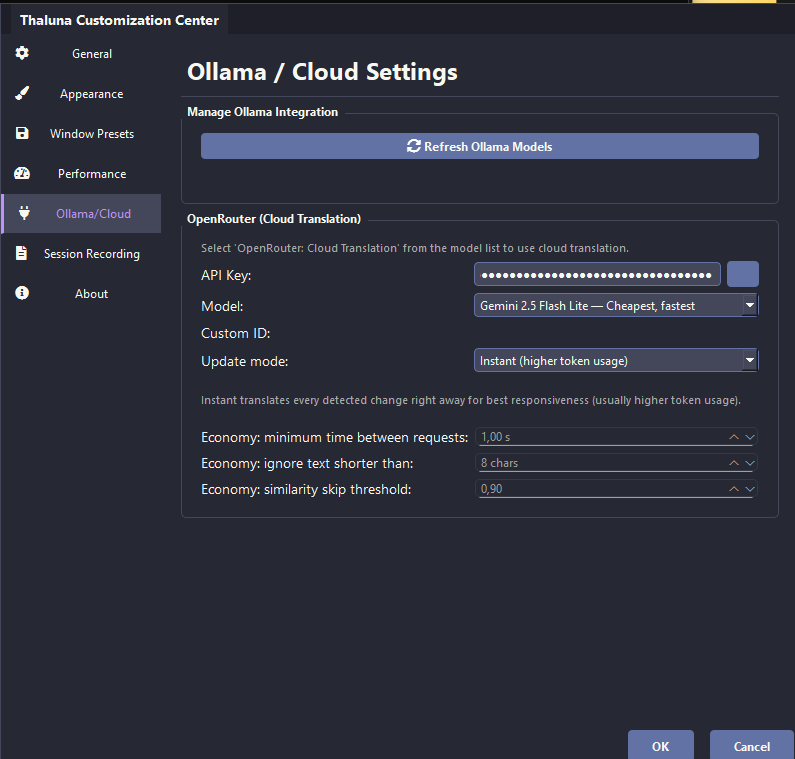Click the Performance gauge icon
This screenshot has height=759, width=795.
[22, 173]
